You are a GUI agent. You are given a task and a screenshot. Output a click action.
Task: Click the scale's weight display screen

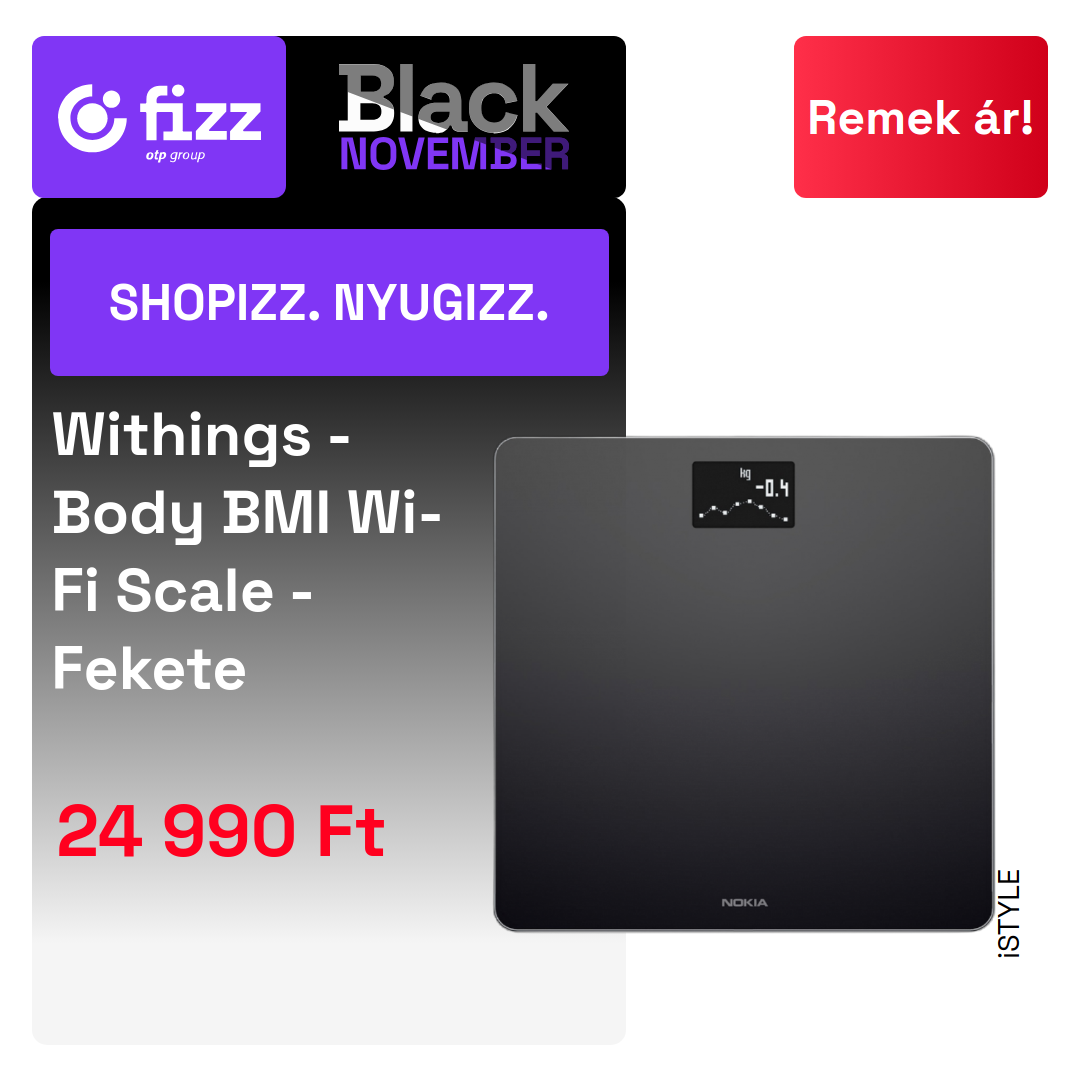[743, 495]
